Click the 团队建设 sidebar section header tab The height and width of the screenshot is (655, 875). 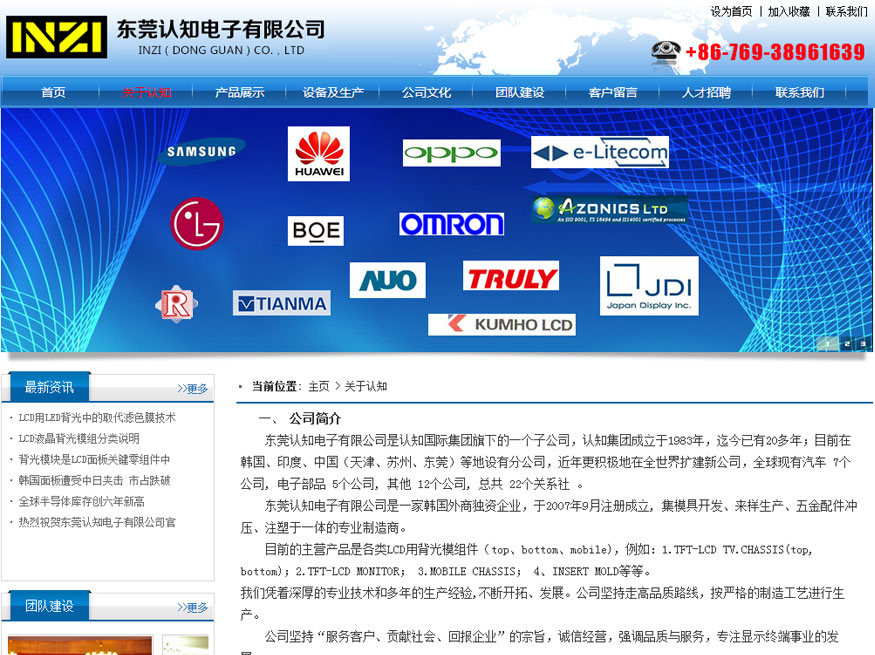(x=49, y=606)
